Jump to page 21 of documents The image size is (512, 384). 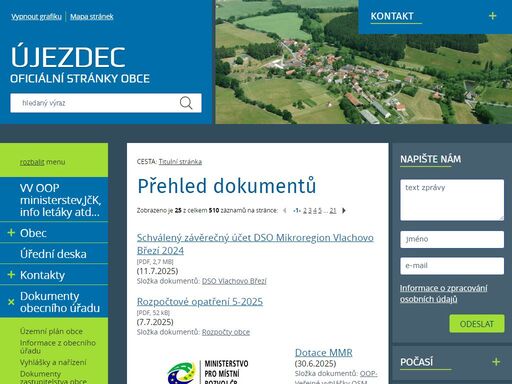[x=333, y=210]
